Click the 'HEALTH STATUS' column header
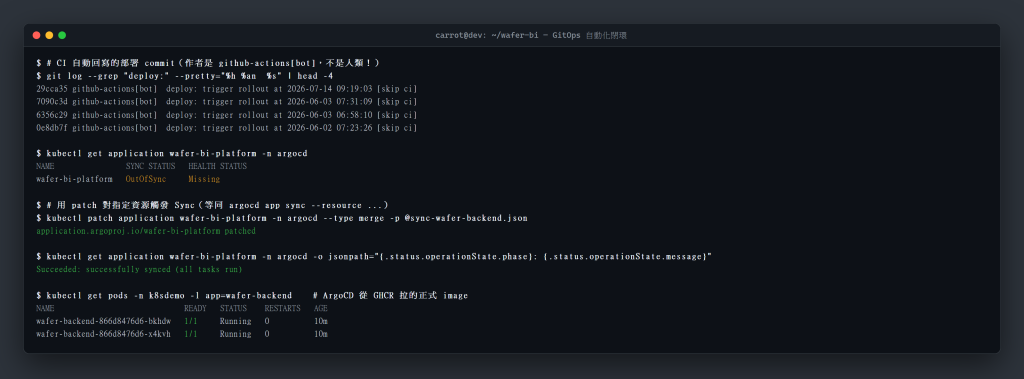Viewport: 1024px width, 379px height. pyautogui.click(x=217, y=167)
